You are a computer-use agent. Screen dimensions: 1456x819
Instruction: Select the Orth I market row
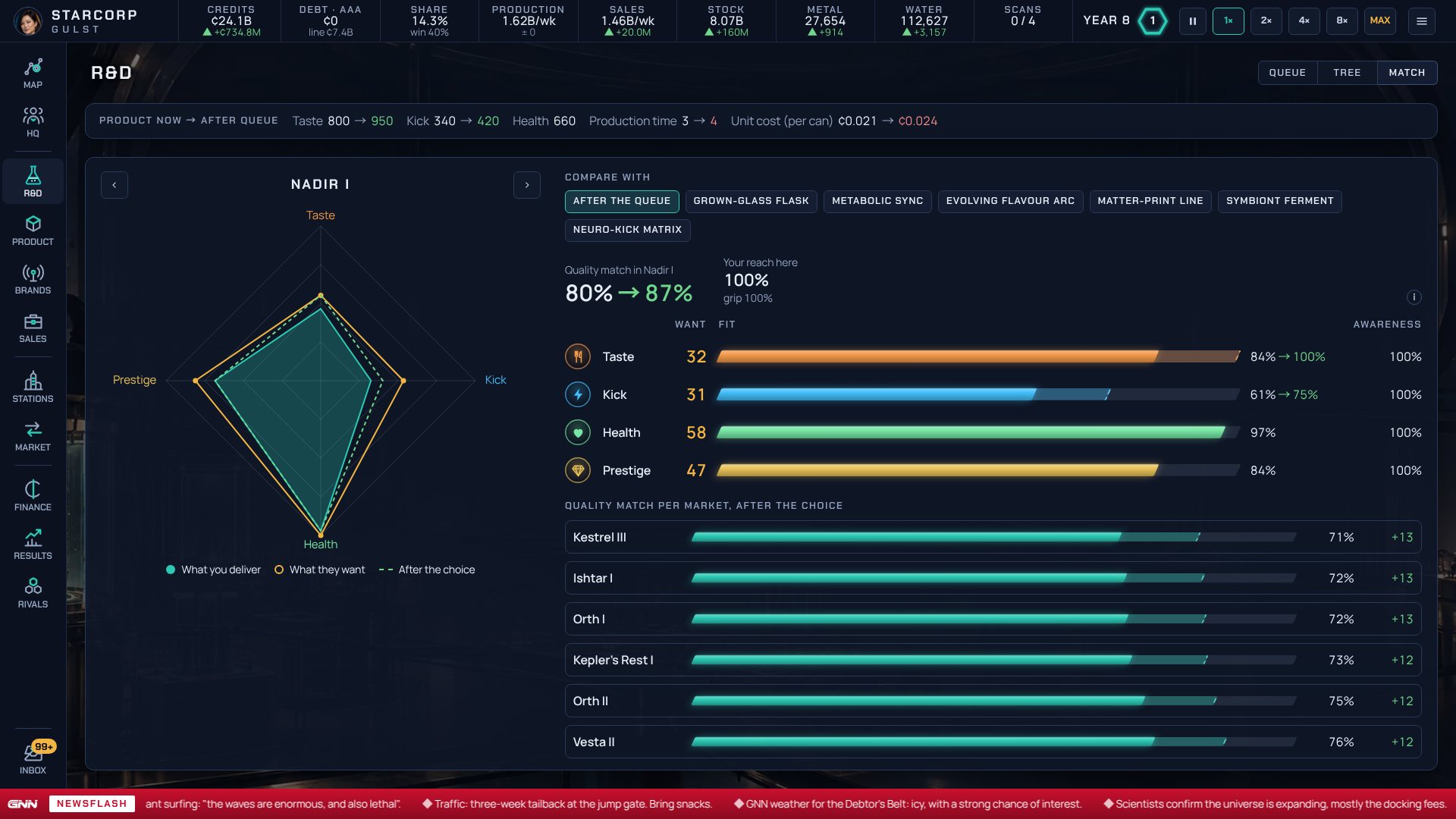pos(993,619)
